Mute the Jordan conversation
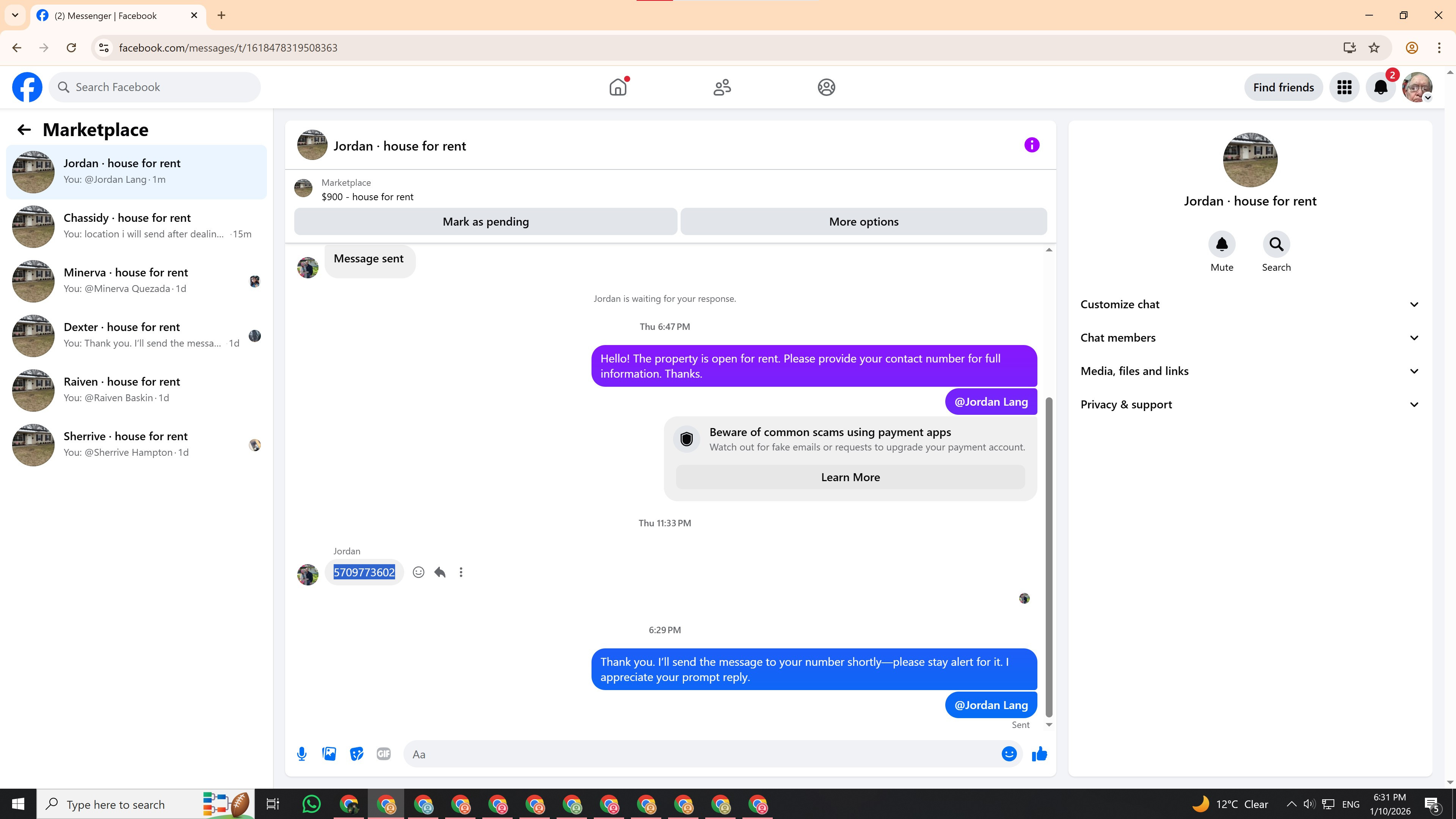Viewport: 1456px width, 819px height. pos(1221,245)
